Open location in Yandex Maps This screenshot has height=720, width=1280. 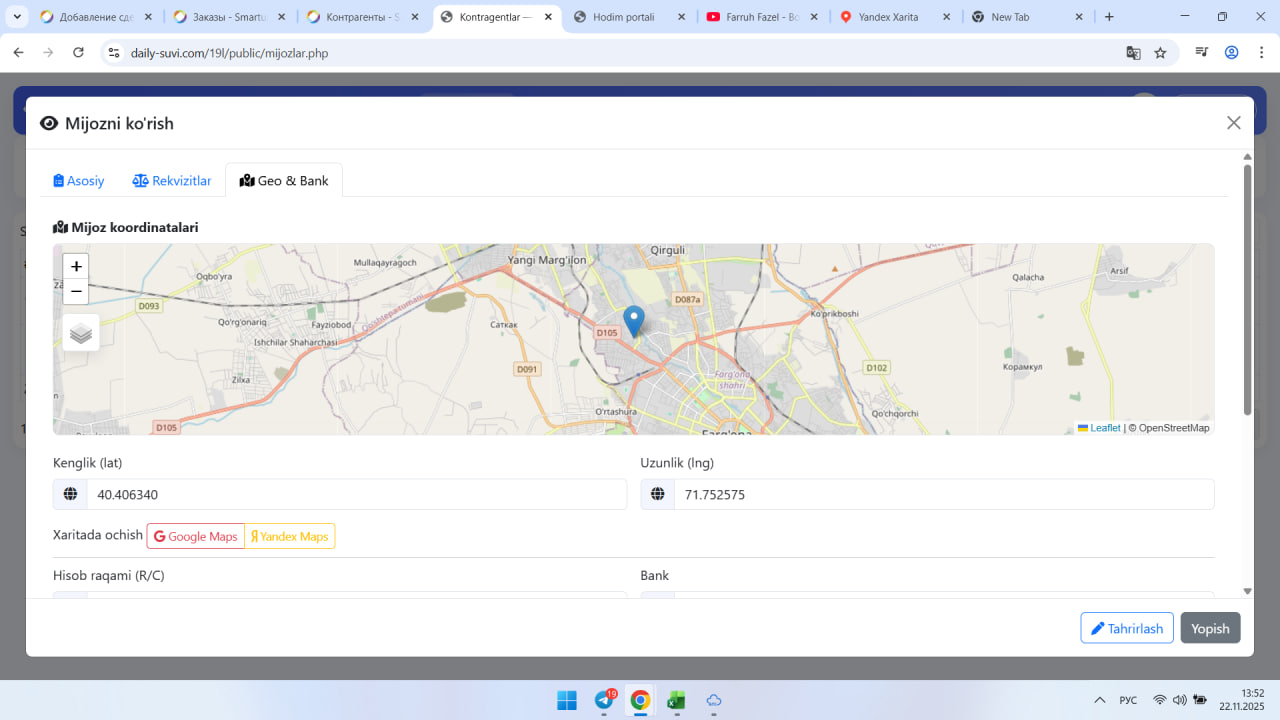coord(290,537)
